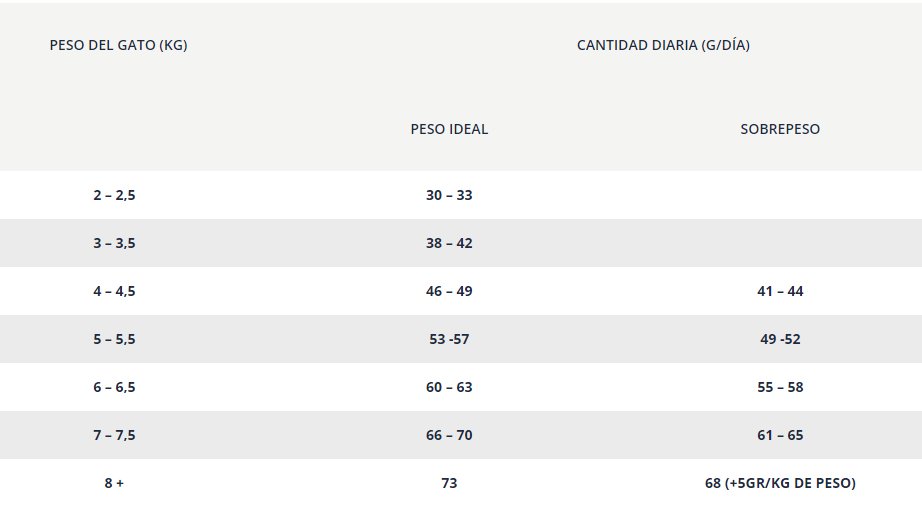The height and width of the screenshot is (505, 922).
Task: Select the '38 – 42' ideal weight amount
Action: click(x=449, y=243)
